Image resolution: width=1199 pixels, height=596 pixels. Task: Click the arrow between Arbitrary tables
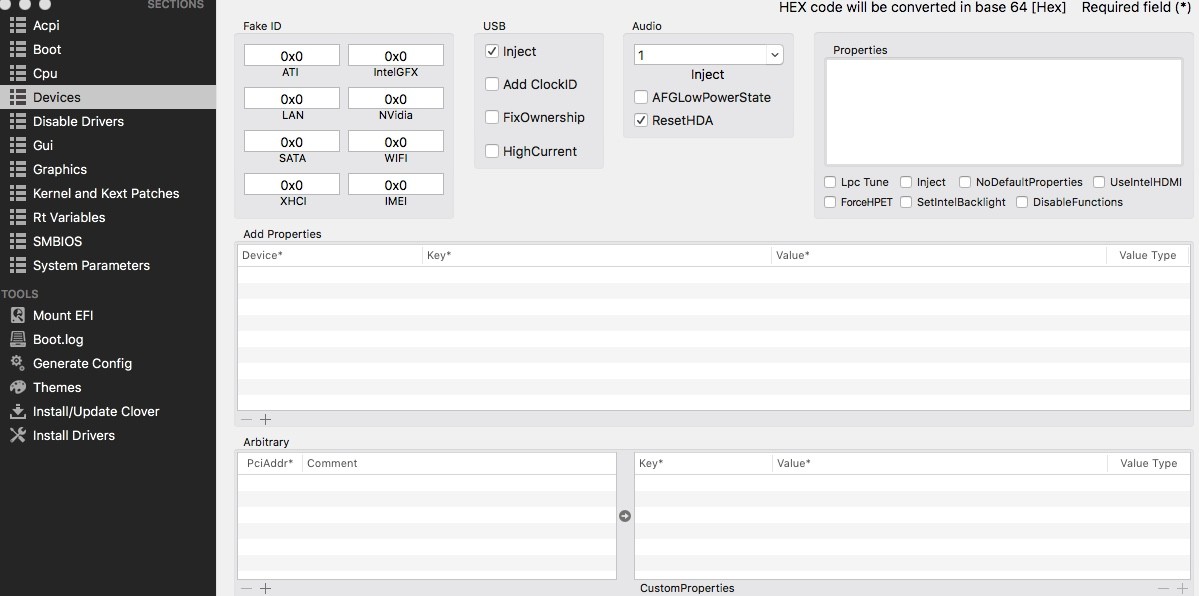coord(625,516)
